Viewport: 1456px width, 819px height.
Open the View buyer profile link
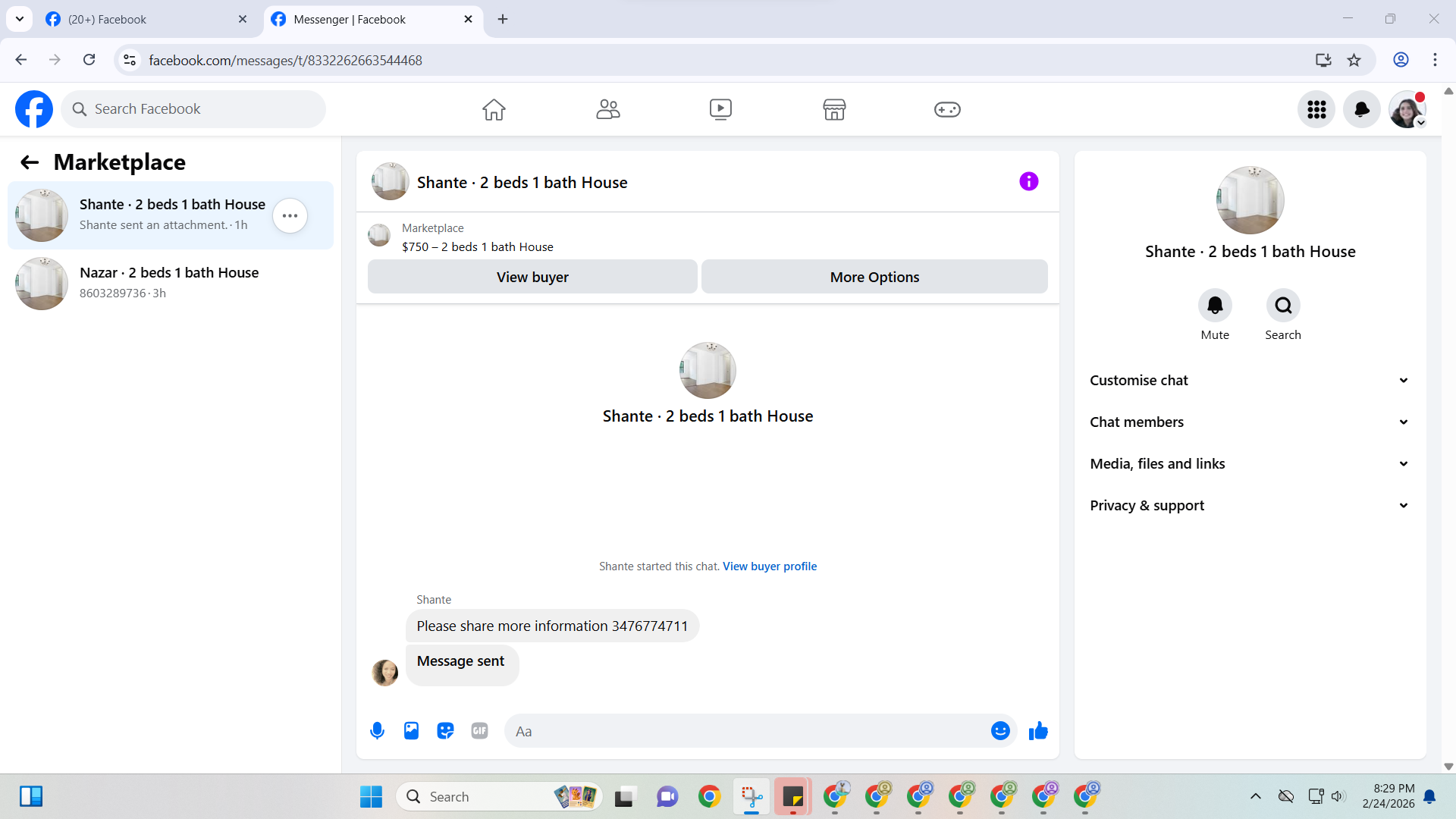pyautogui.click(x=769, y=566)
